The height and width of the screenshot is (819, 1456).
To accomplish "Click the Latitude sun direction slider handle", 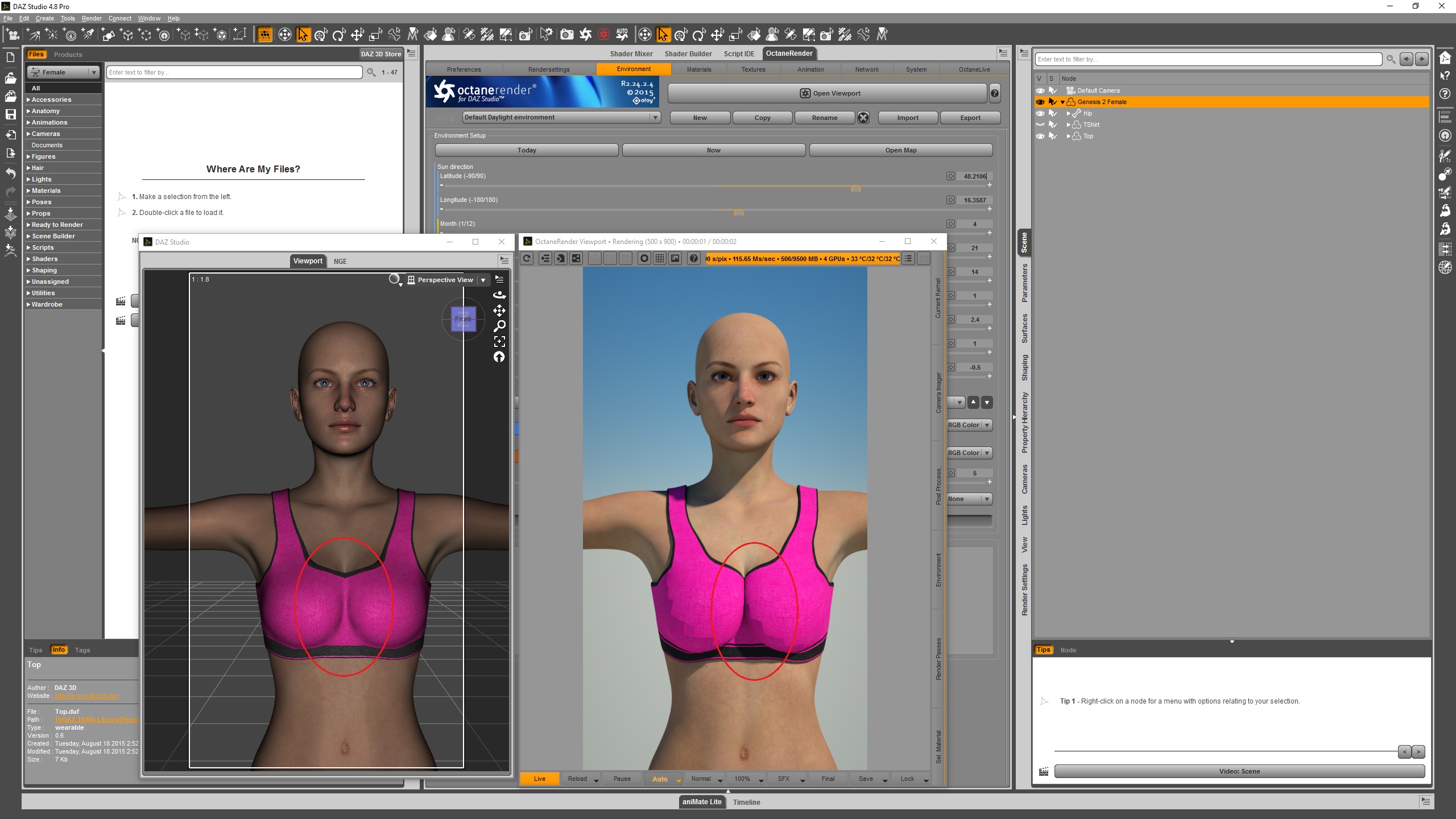I will click(855, 188).
